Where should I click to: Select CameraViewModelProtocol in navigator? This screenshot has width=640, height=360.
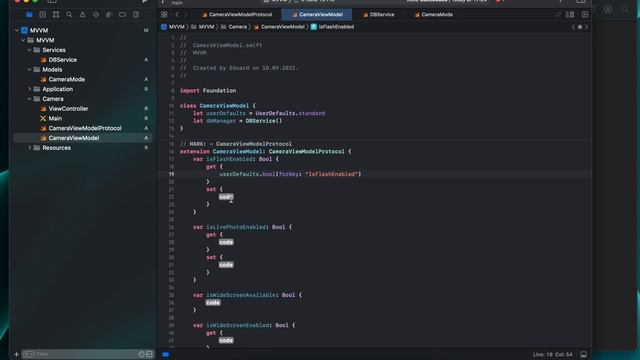coord(85,128)
